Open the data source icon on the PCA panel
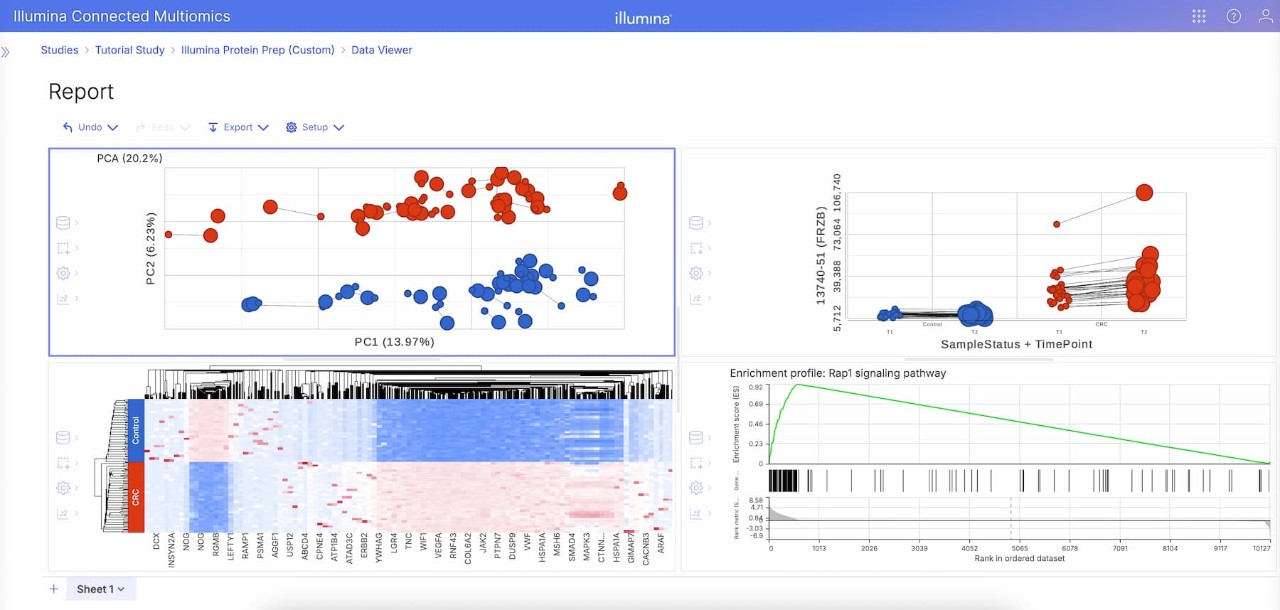This screenshot has width=1280, height=610. coord(63,222)
